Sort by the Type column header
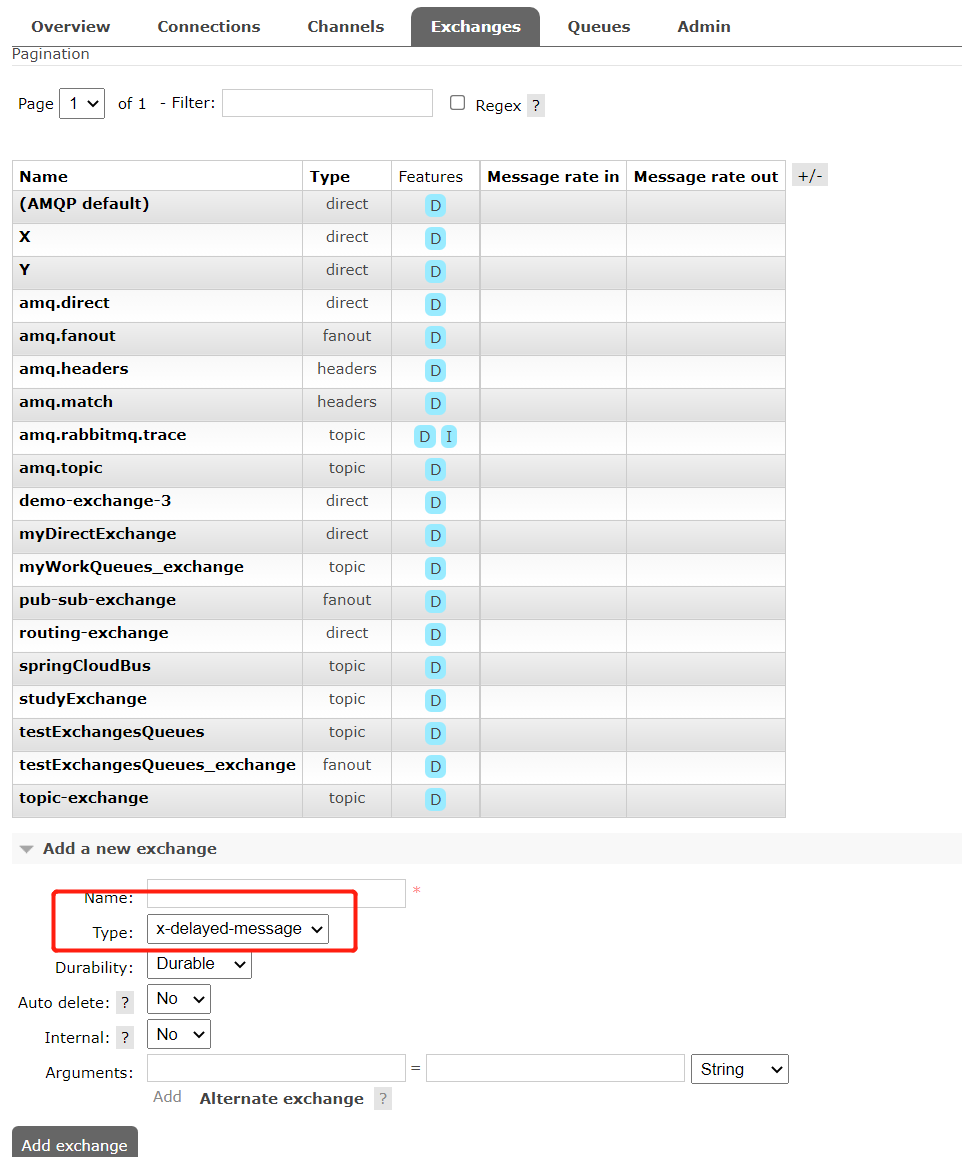The width and height of the screenshot is (962, 1157). coord(330,176)
